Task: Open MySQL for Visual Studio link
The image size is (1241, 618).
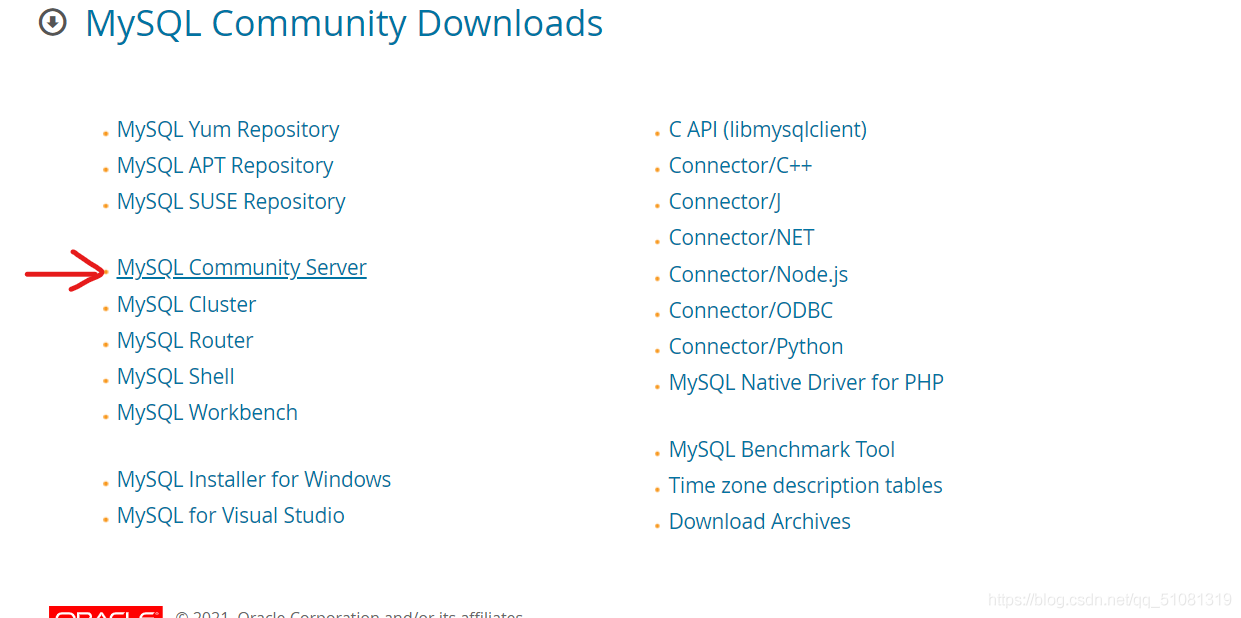Action: [x=231, y=515]
